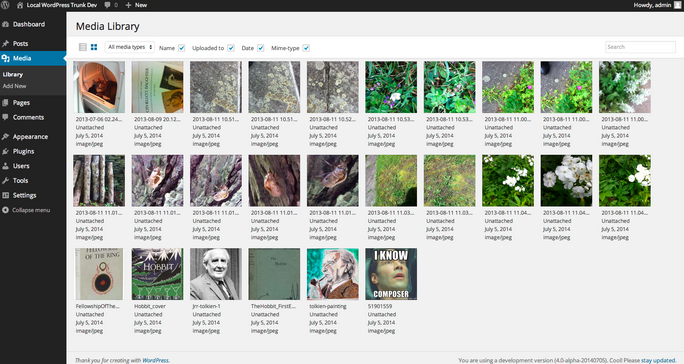Image resolution: width=684 pixels, height=364 pixels.
Task: Open the comments bubble in admin bar
Action: [x=107, y=5]
